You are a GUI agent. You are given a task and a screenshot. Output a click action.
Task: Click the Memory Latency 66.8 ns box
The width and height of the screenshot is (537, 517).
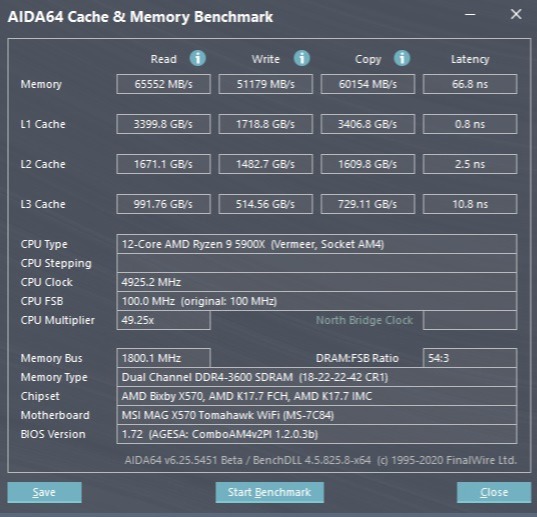point(470,84)
